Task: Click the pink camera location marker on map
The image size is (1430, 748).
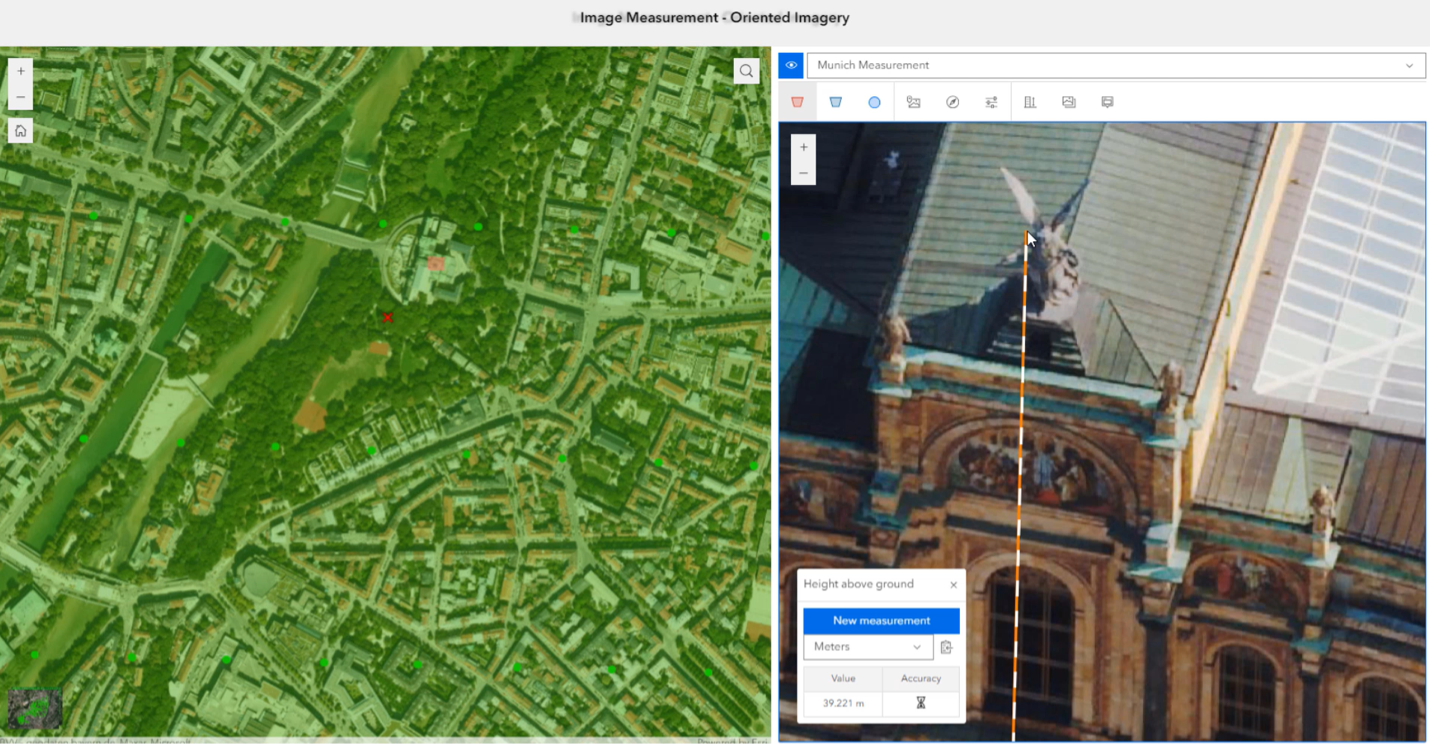Action: [x=435, y=264]
